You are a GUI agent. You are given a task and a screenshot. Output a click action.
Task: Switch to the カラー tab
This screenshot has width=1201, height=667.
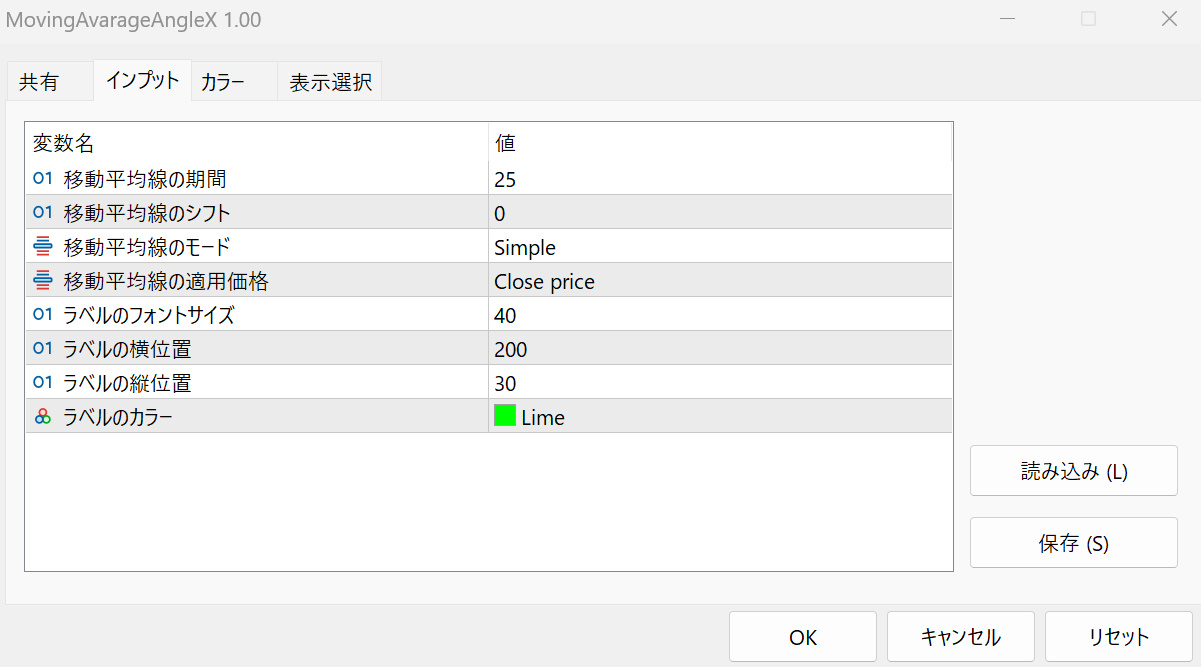point(222,82)
